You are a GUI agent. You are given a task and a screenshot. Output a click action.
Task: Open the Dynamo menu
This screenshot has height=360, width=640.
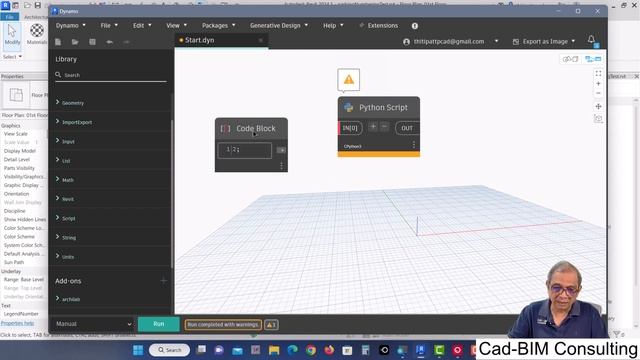(x=71, y=25)
